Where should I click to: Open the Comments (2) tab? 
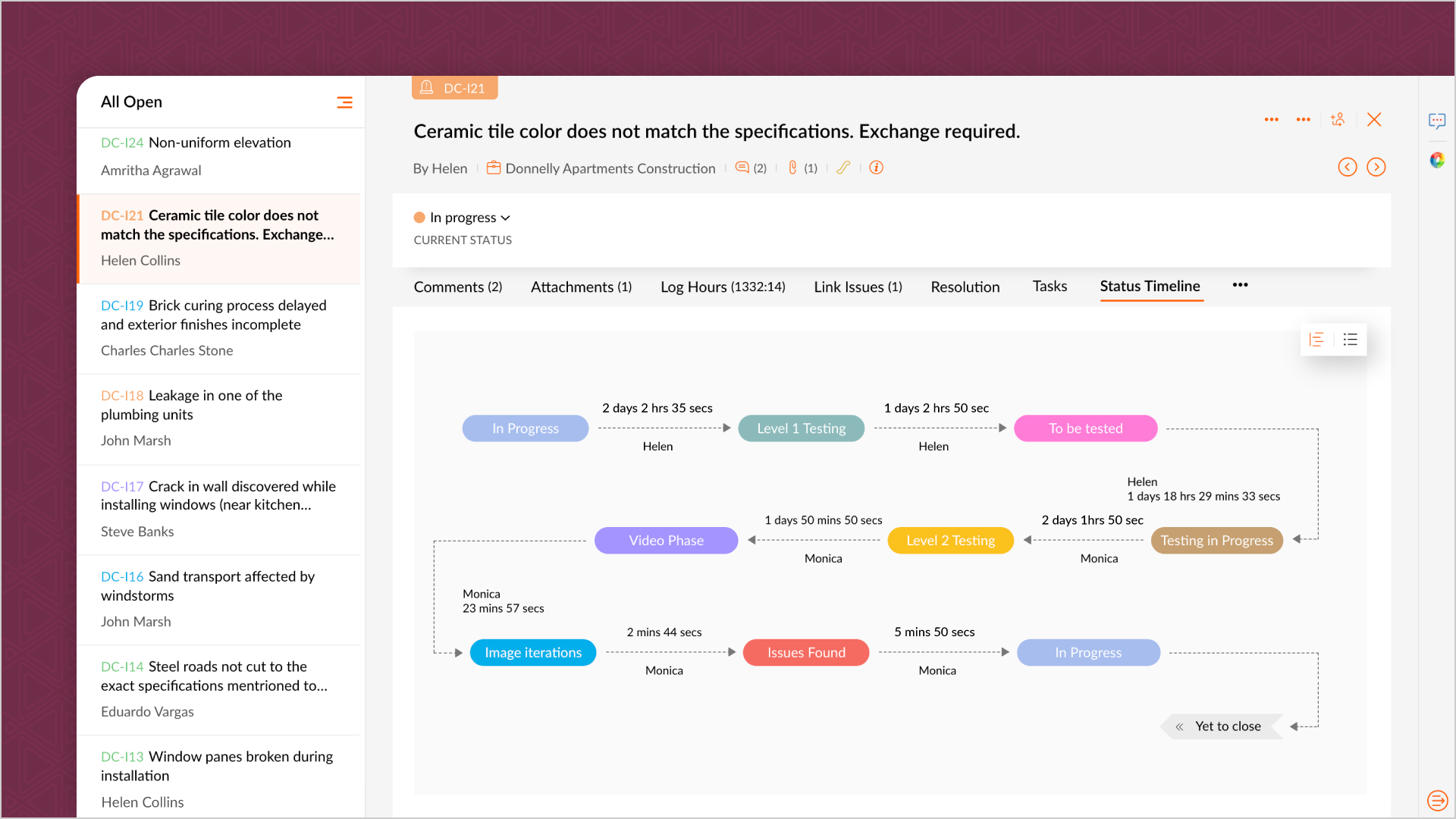tap(457, 287)
